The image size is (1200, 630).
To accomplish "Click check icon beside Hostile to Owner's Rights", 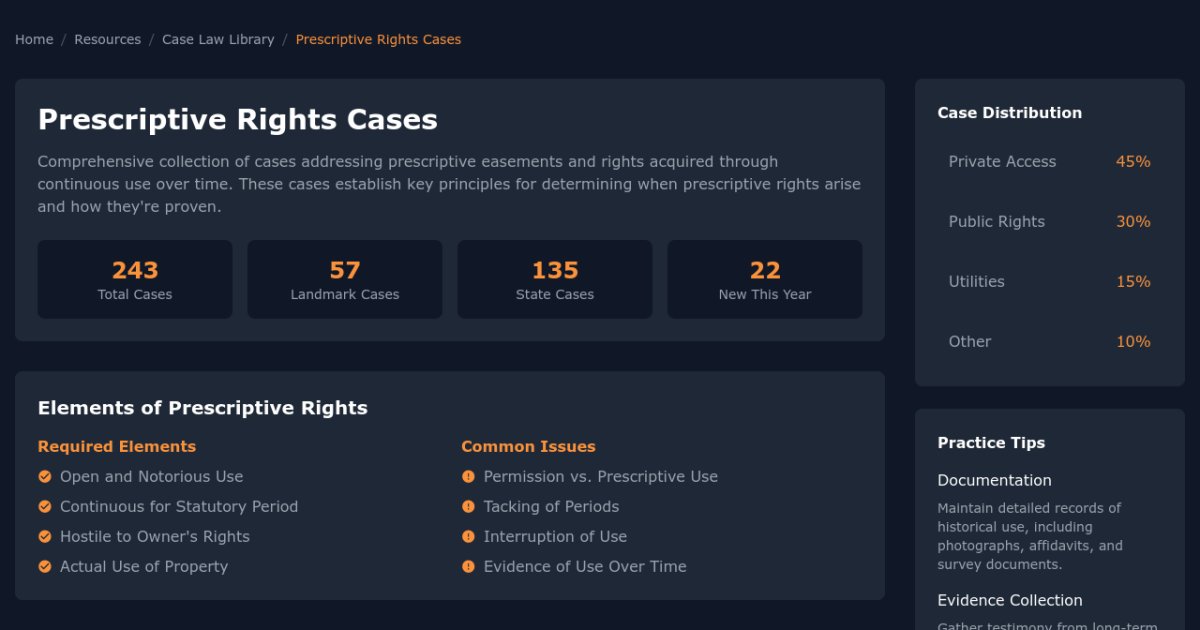I will (x=45, y=537).
